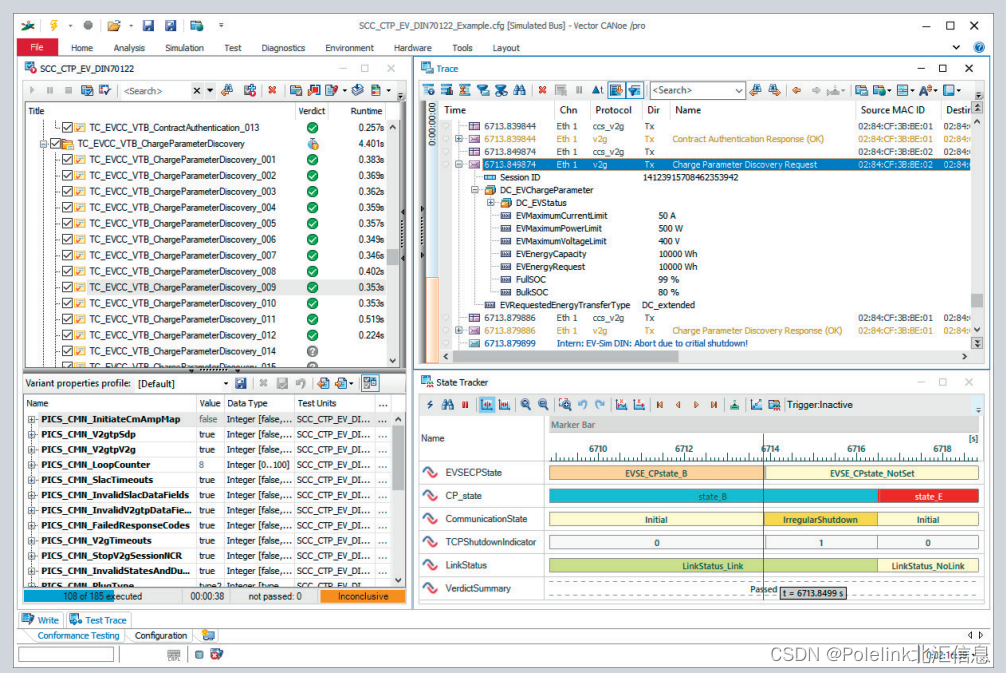This screenshot has height=673, width=1006.
Task: Click the help question mark icon
Action: pos(979,47)
